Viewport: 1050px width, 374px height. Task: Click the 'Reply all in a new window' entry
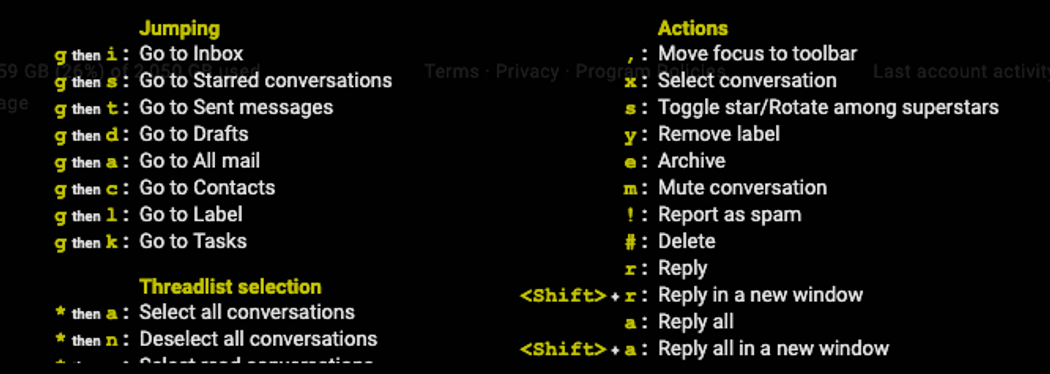[x=773, y=349]
